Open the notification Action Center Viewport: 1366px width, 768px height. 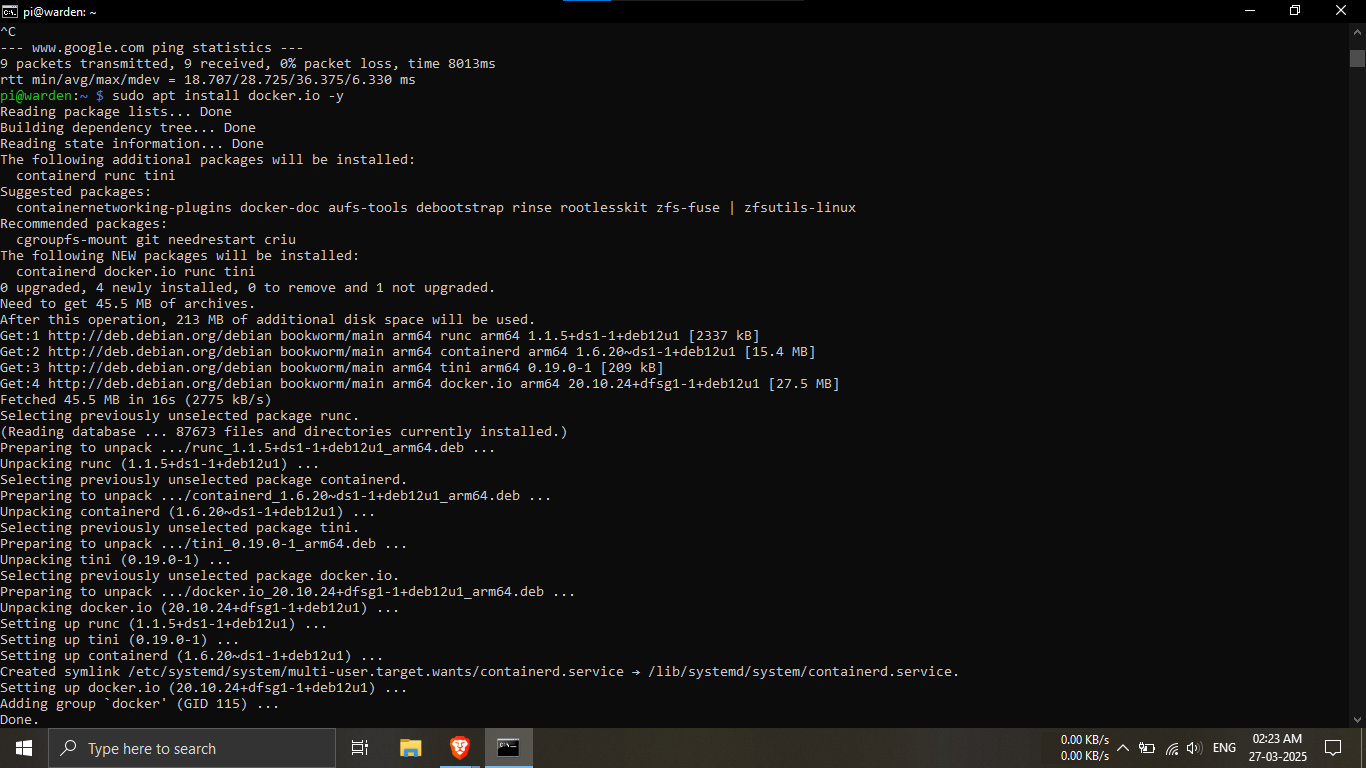click(x=1332, y=748)
